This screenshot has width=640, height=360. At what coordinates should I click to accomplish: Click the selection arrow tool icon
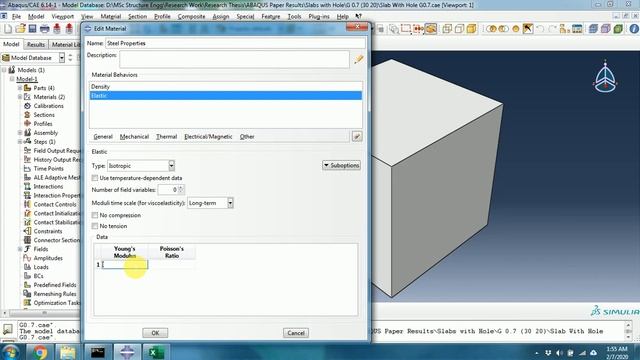click(528, 29)
